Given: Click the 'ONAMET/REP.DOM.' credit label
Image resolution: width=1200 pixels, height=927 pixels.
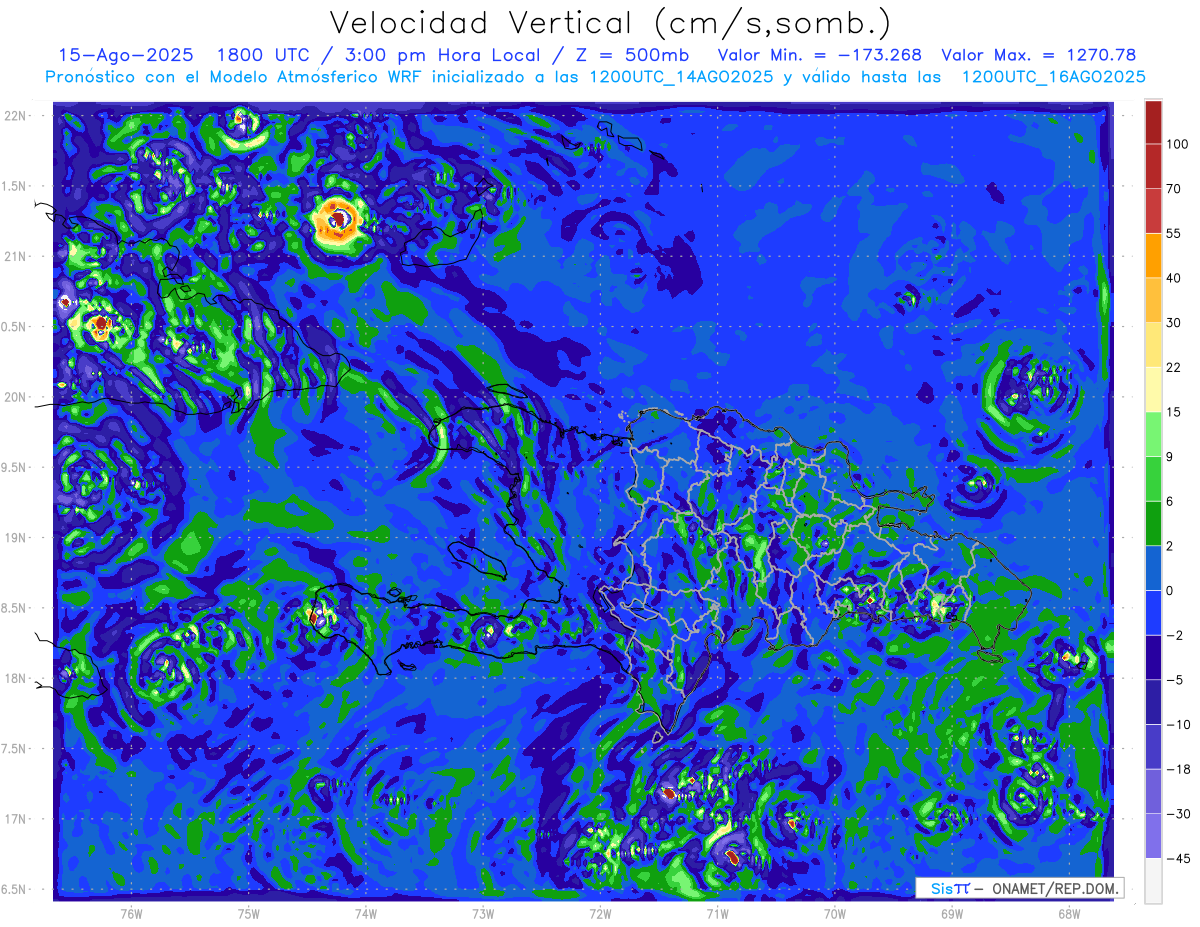Looking at the screenshot, I should [x=1055, y=888].
